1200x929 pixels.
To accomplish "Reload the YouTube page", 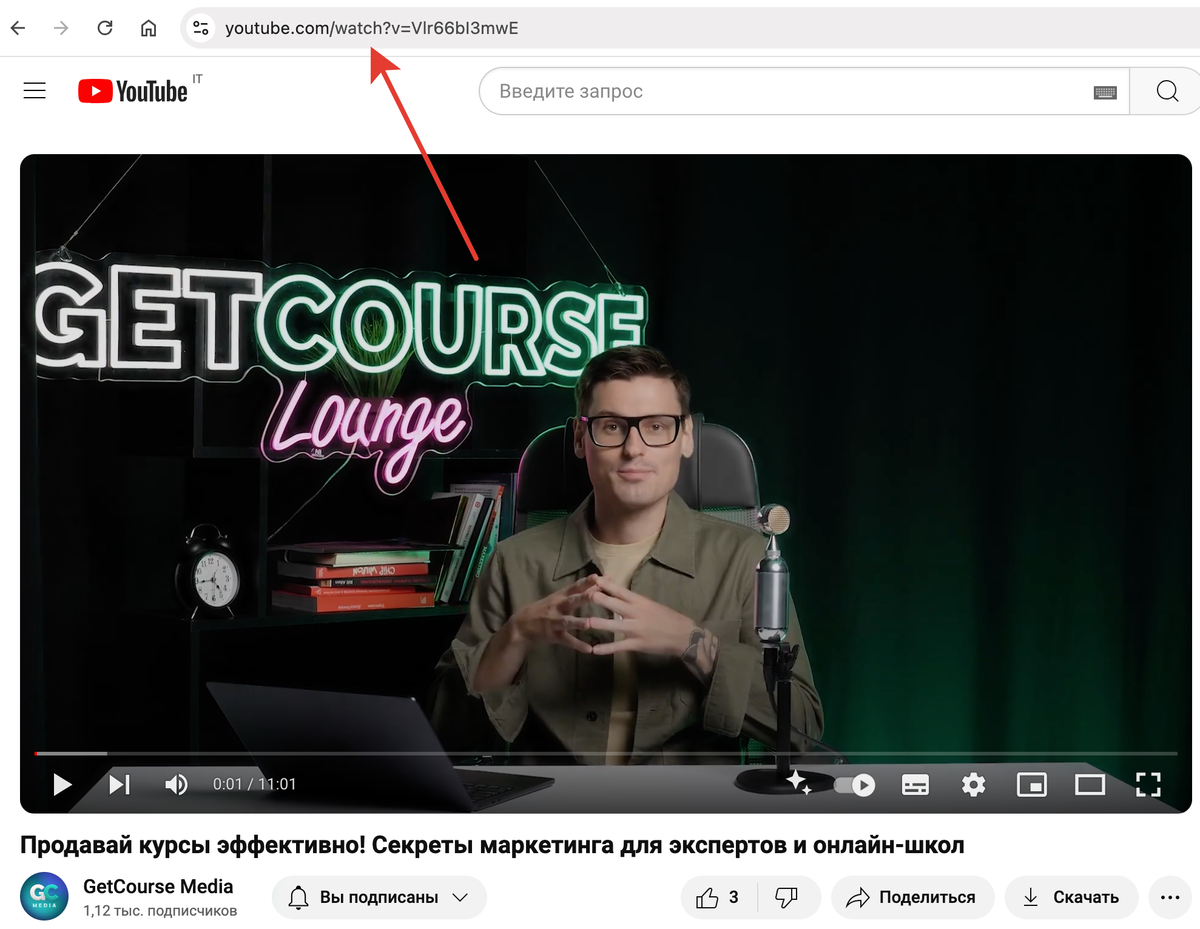I will point(104,28).
